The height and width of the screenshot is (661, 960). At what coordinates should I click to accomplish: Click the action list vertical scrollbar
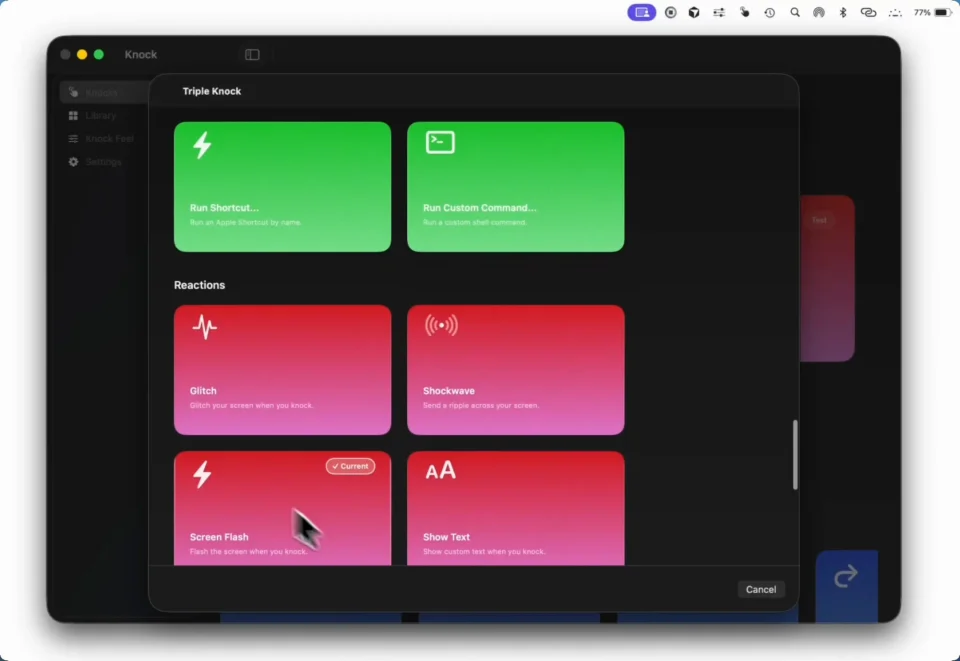point(795,455)
